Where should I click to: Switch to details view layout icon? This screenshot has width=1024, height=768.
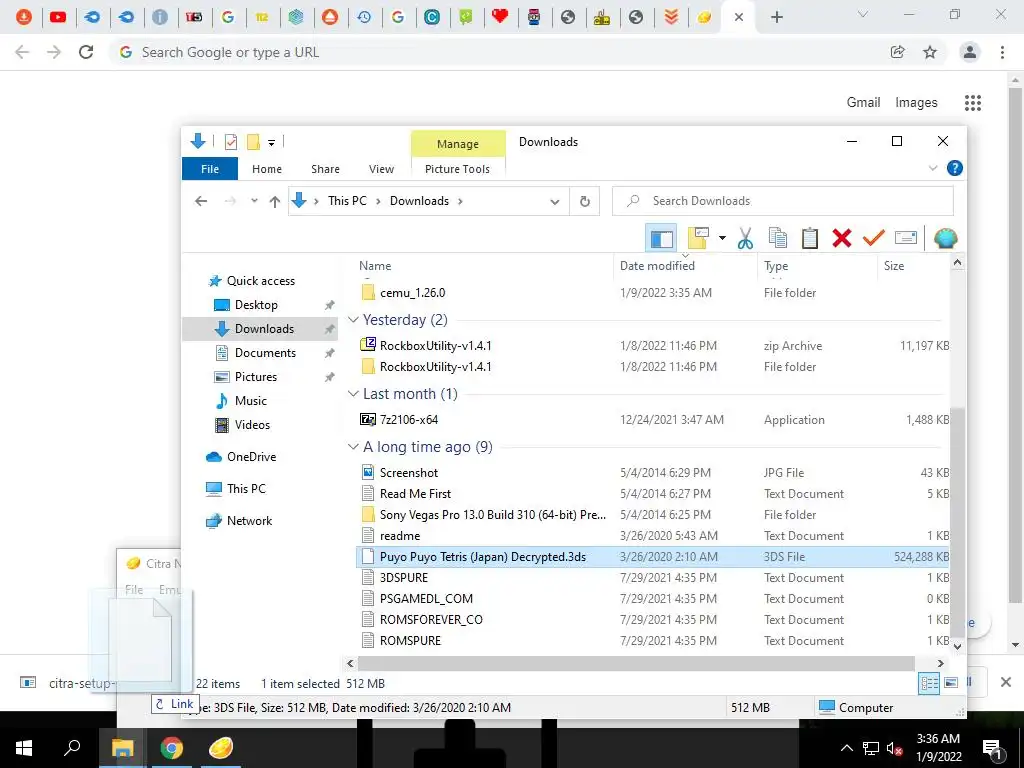(x=929, y=684)
